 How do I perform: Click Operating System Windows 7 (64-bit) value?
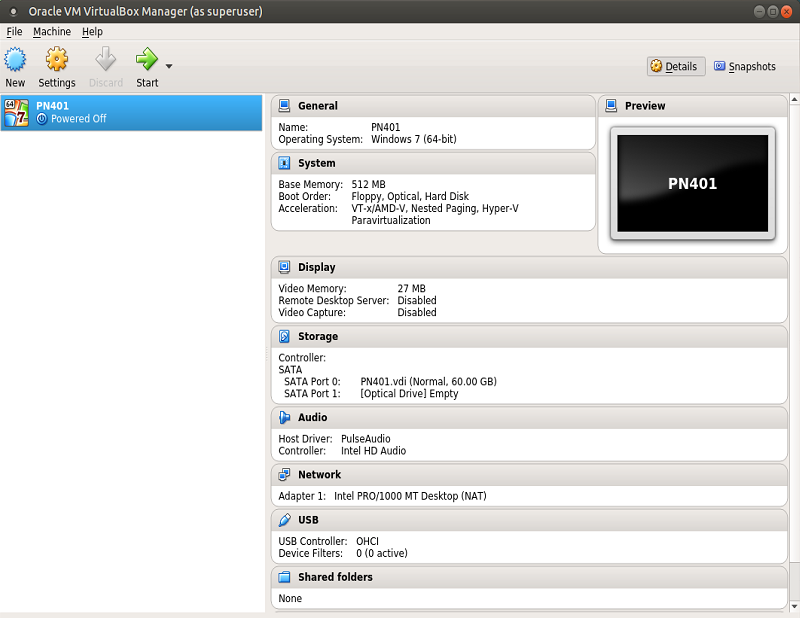click(x=414, y=139)
